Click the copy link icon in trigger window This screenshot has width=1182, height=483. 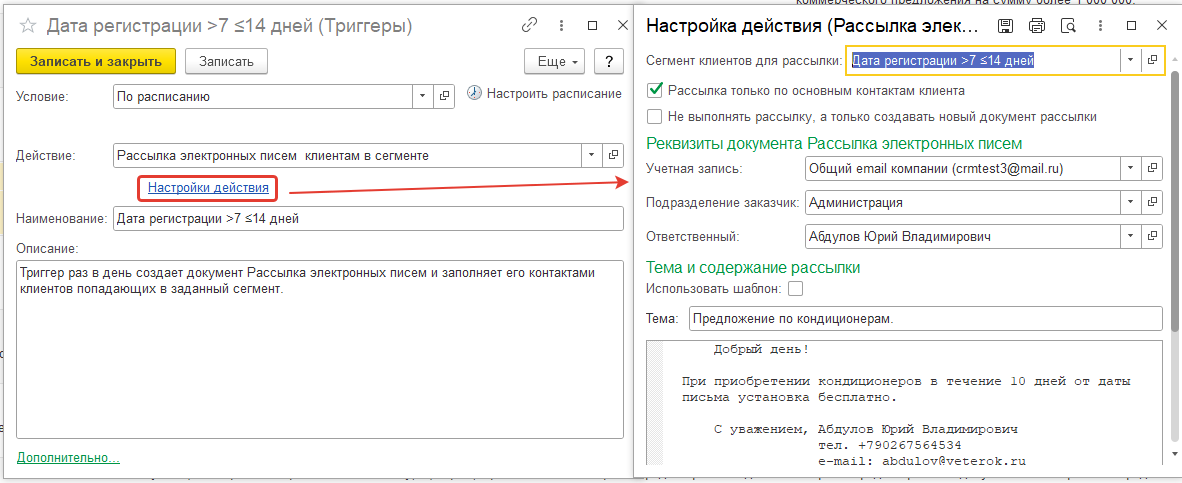pyautogui.click(x=530, y=26)
